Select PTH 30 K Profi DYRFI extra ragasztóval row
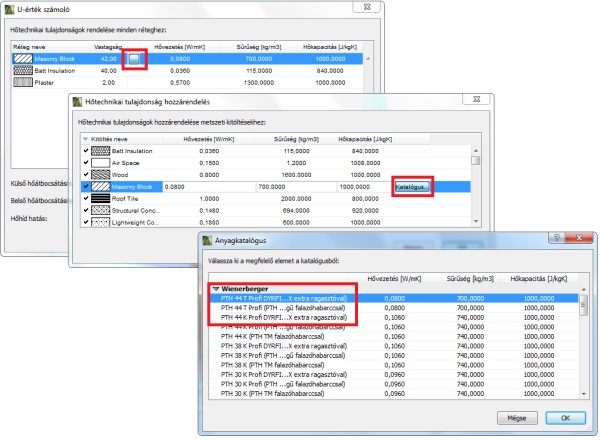Viewport: 600px width, 440px height. [394, 375]
